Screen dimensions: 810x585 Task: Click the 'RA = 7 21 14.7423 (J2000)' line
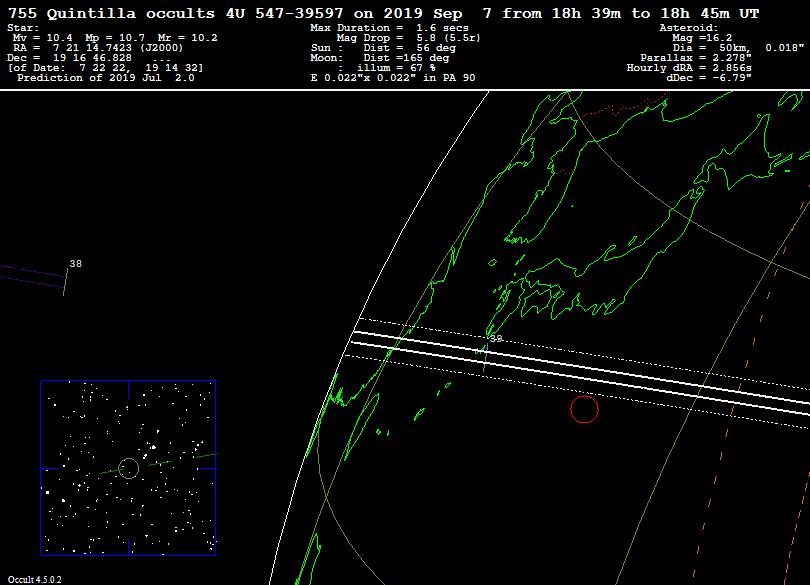[98, 48]
